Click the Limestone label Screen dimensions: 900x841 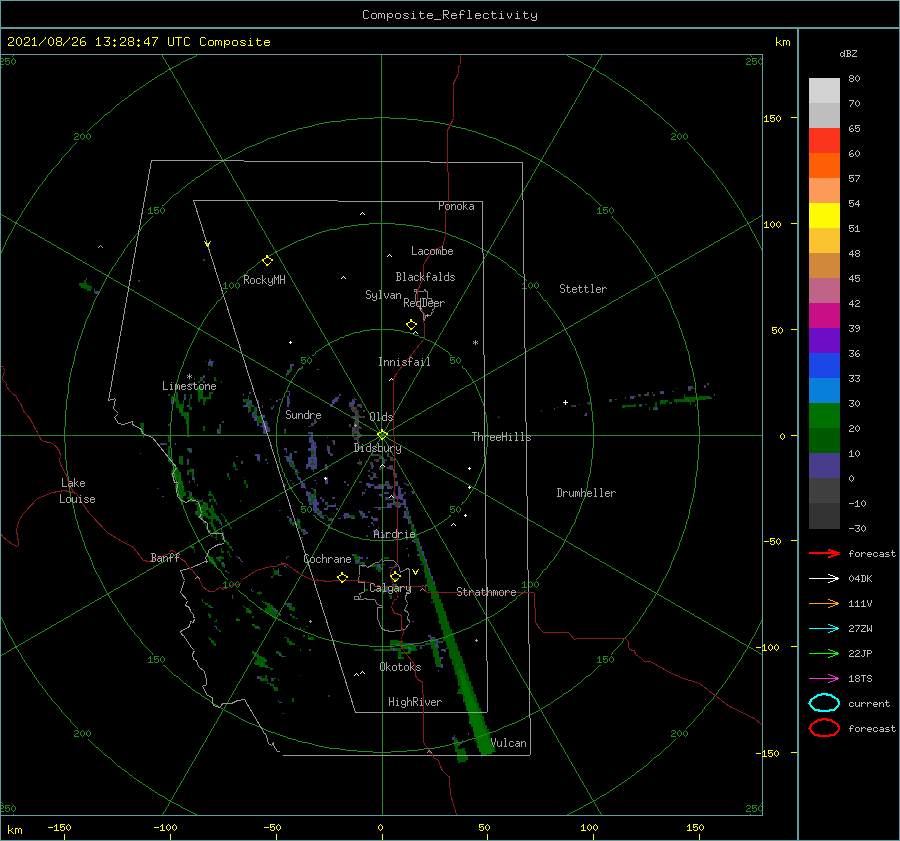189,386
